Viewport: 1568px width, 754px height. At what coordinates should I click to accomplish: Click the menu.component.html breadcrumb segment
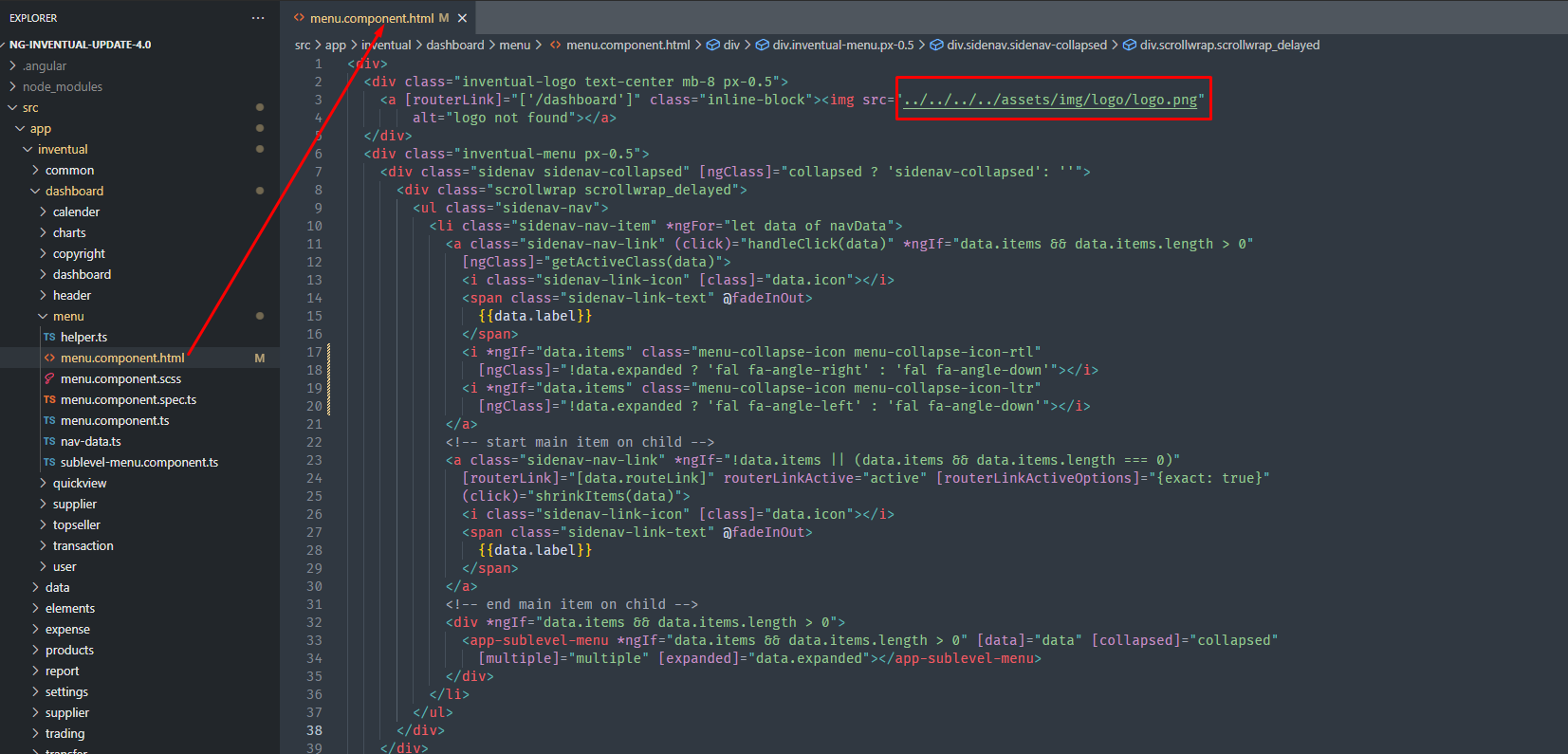click(x=628, y=45)
